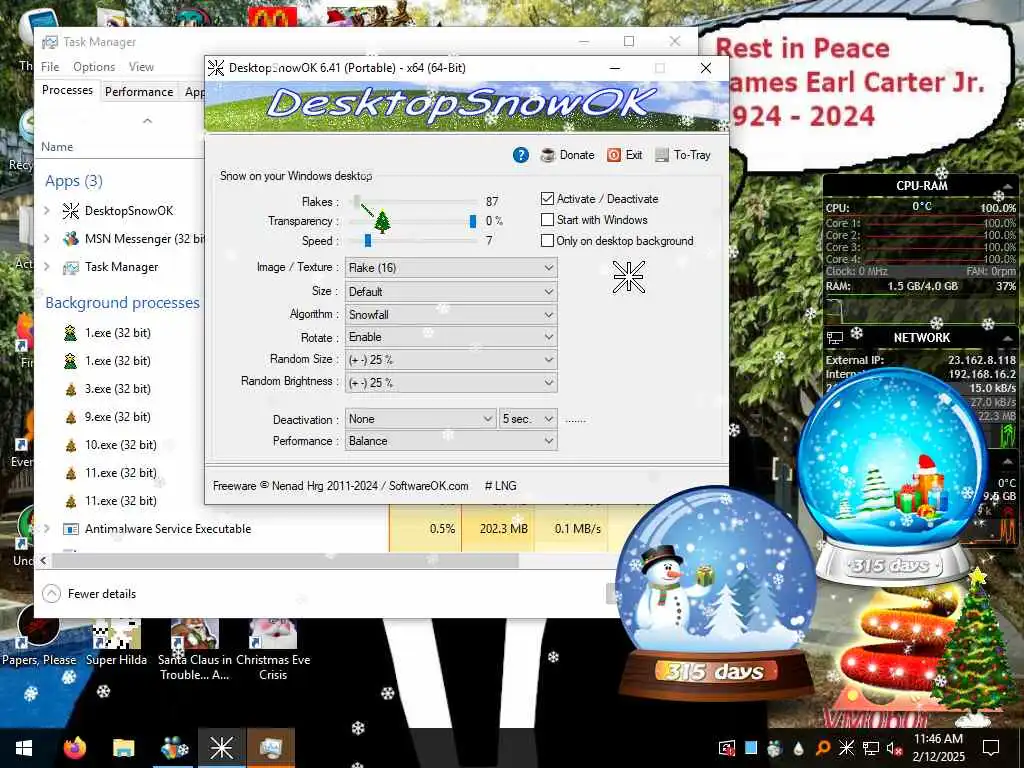Viewport: 1024px width, 768px height.
Task: Click the CPU-RAM gadget header
Action: 921,185
